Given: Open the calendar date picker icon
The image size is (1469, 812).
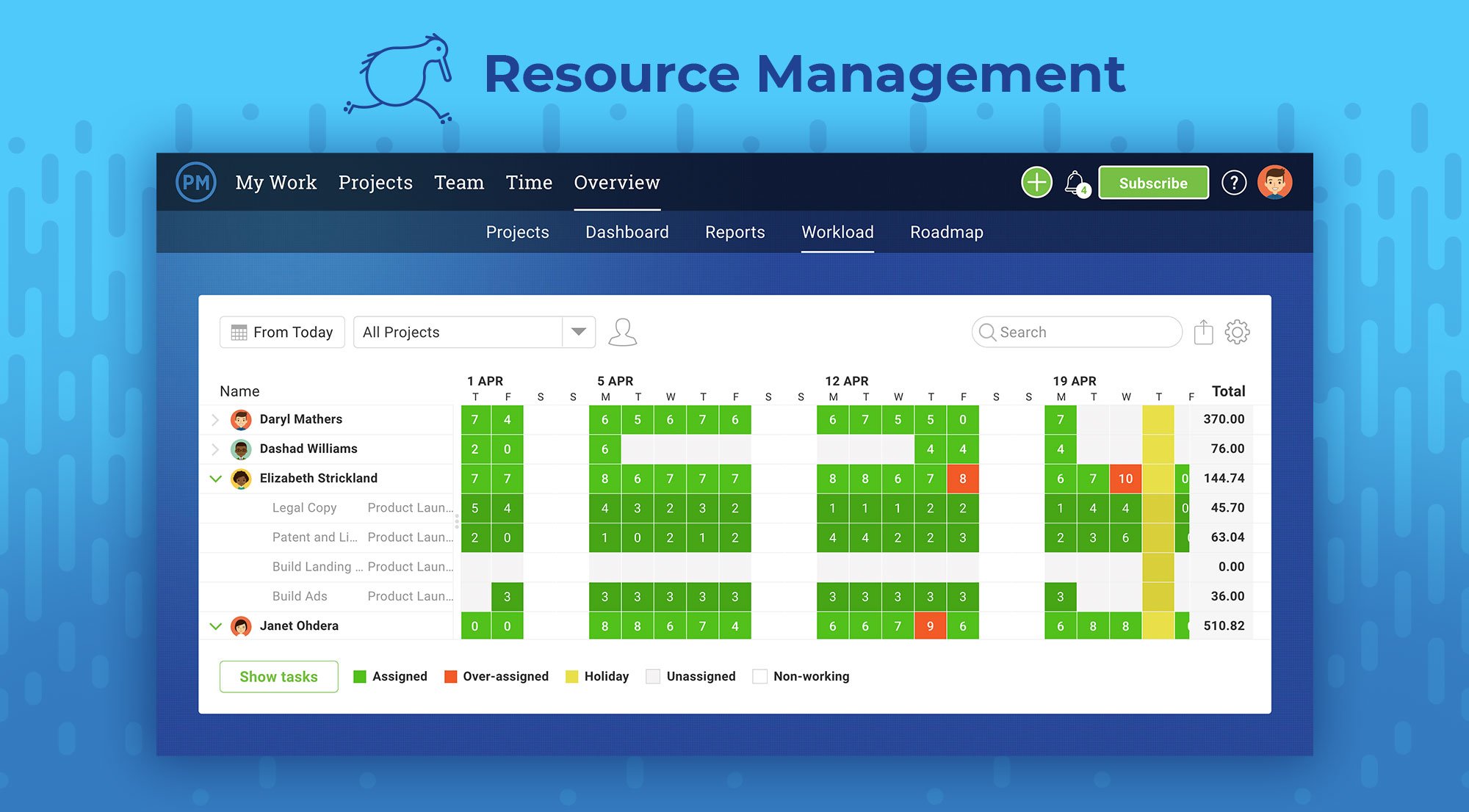Looking at the screenshot, I should 238,332.
